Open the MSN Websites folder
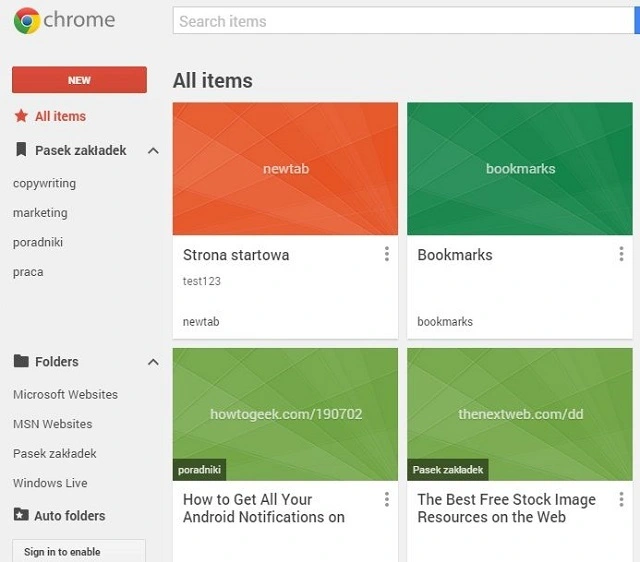The height and width of the screenshot is (562, 640). [x=53, y=424]
